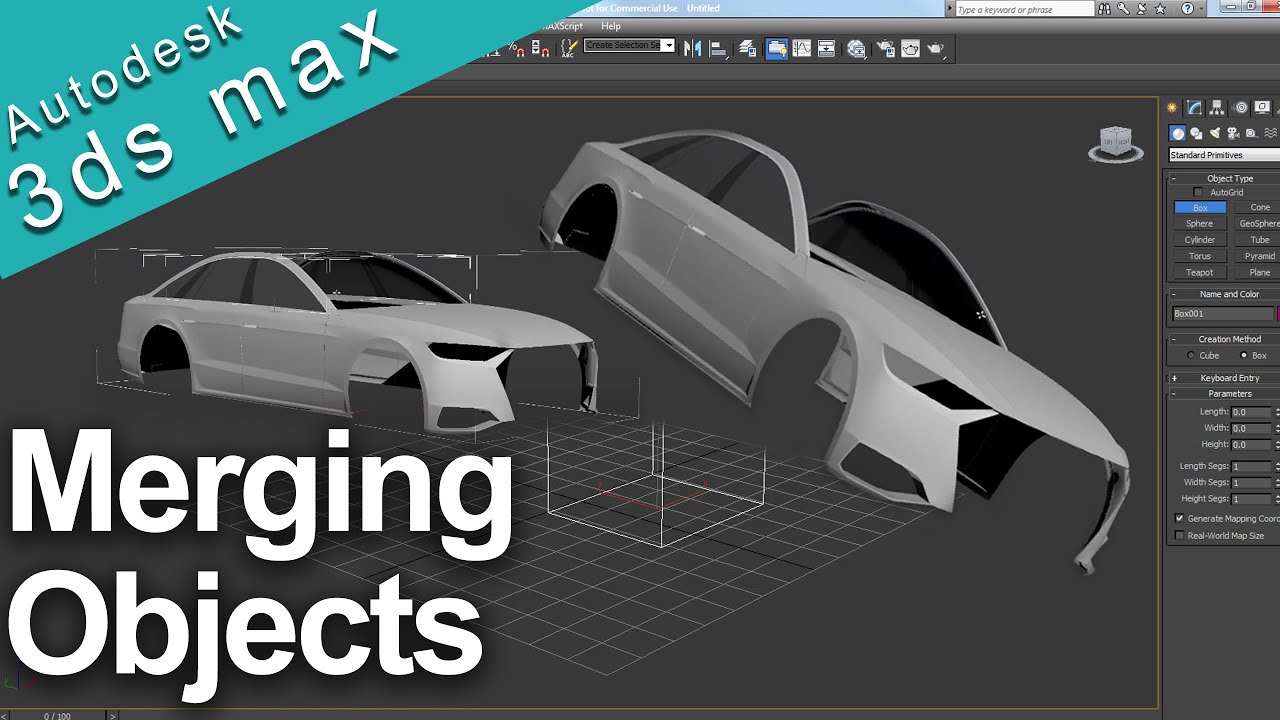1280x720 pixels.
Task: Click the Height Segs value field
Action: [x=1251, y=498]
